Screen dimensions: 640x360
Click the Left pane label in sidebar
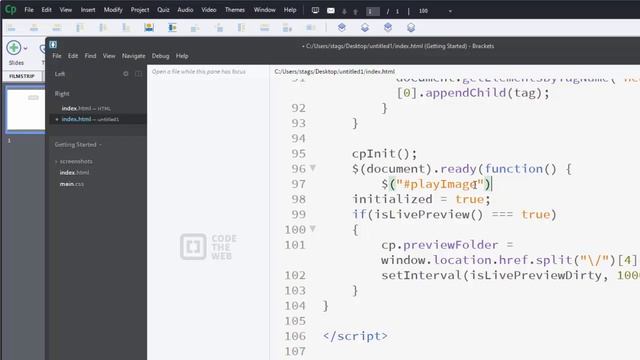(x=60, y=74)
